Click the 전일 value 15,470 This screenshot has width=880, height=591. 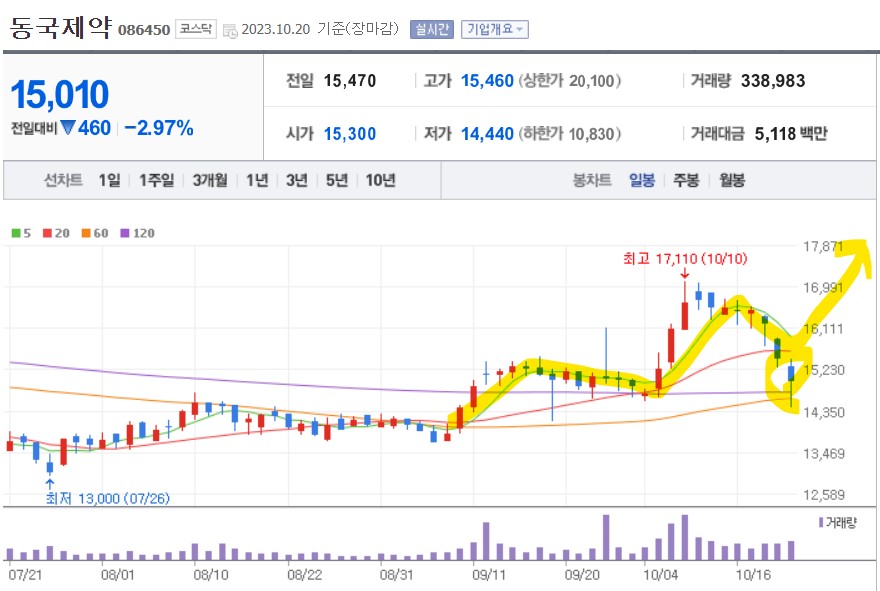click(350, 81)
